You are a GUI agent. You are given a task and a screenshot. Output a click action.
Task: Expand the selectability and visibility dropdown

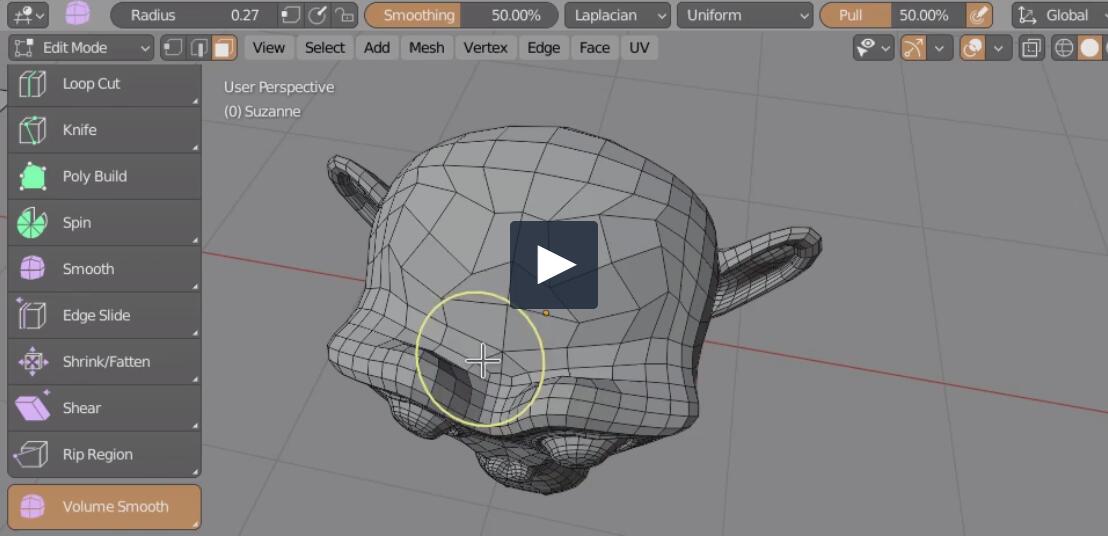[x=873, y=48]
